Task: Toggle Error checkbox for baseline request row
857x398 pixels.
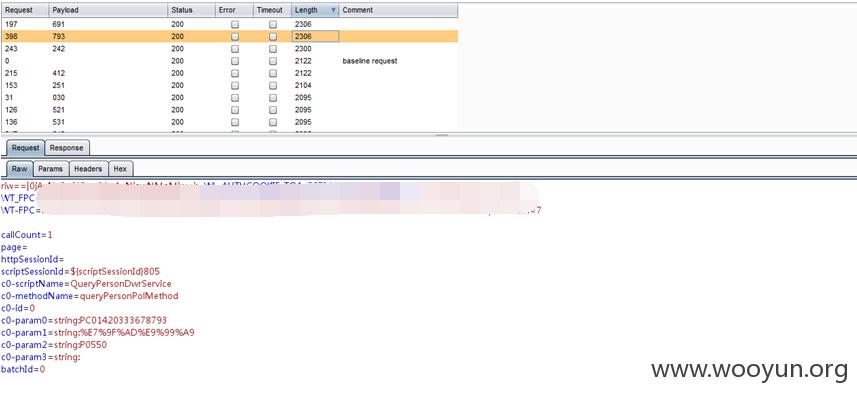Action: pos(235,61)
